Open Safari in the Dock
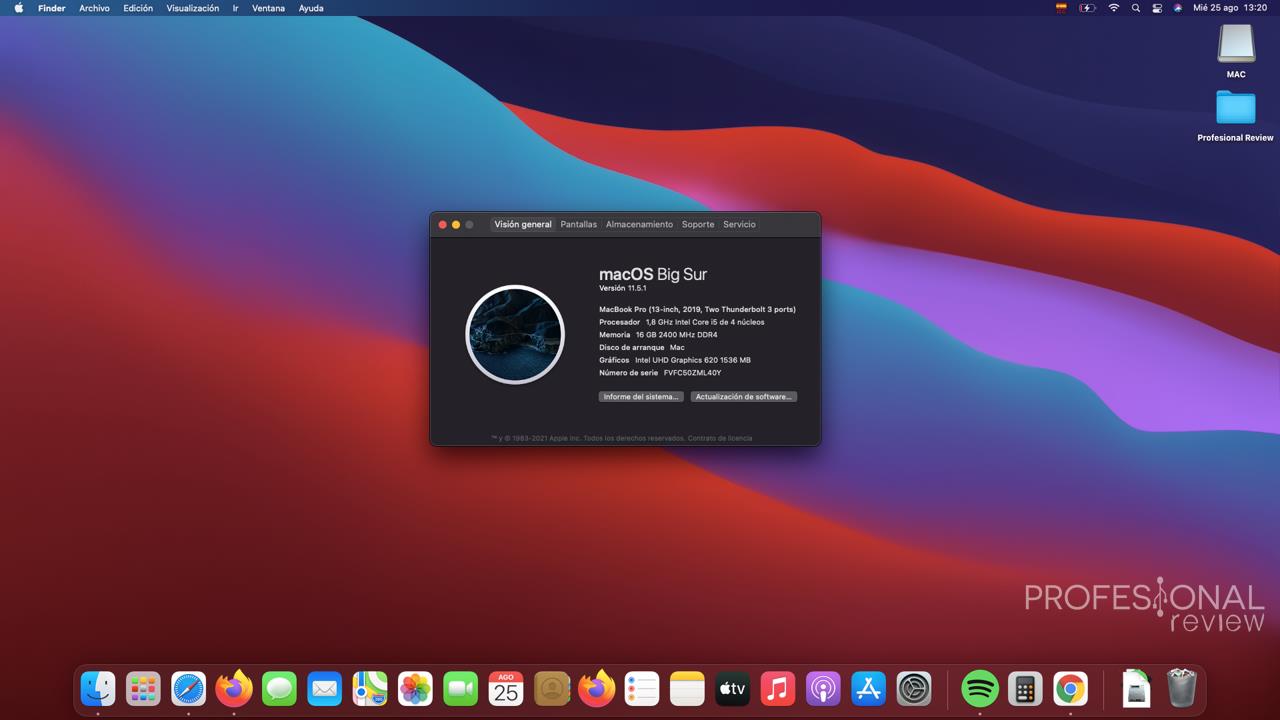 (189, 688)
